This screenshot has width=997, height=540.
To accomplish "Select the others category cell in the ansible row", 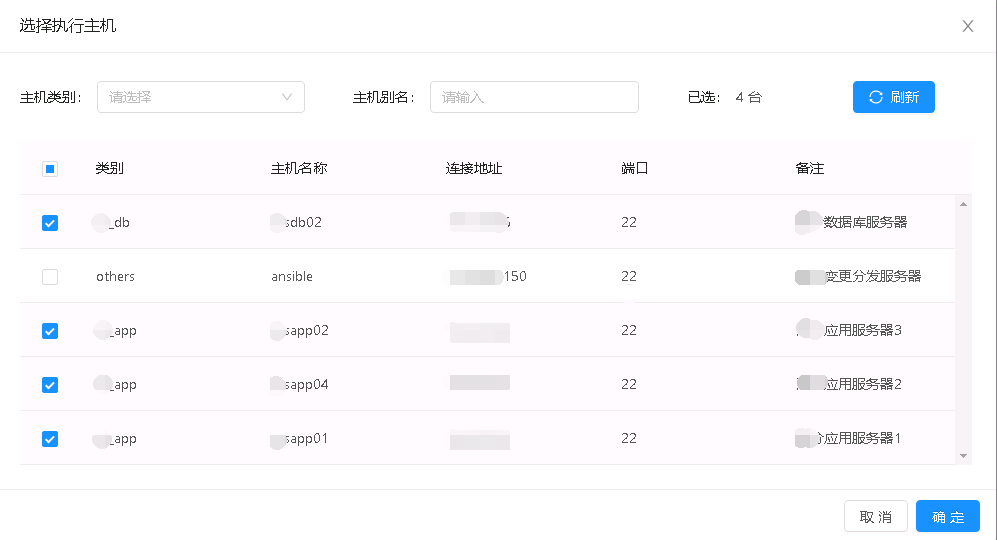I will coord(116,277).
